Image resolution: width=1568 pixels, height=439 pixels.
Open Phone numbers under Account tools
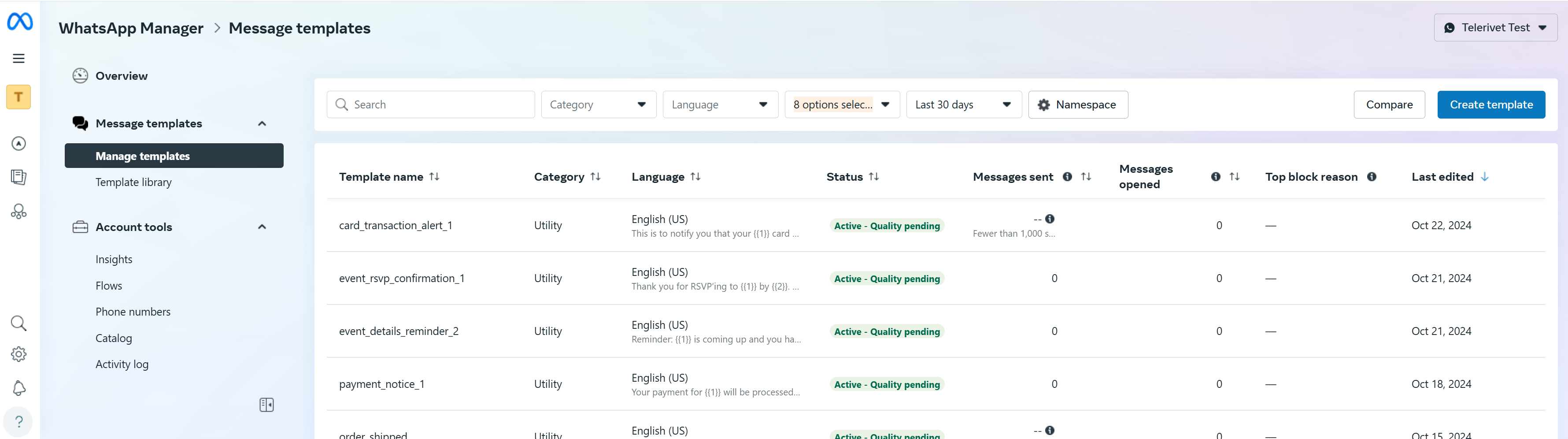pyautogui.click(x=133, y=312)
